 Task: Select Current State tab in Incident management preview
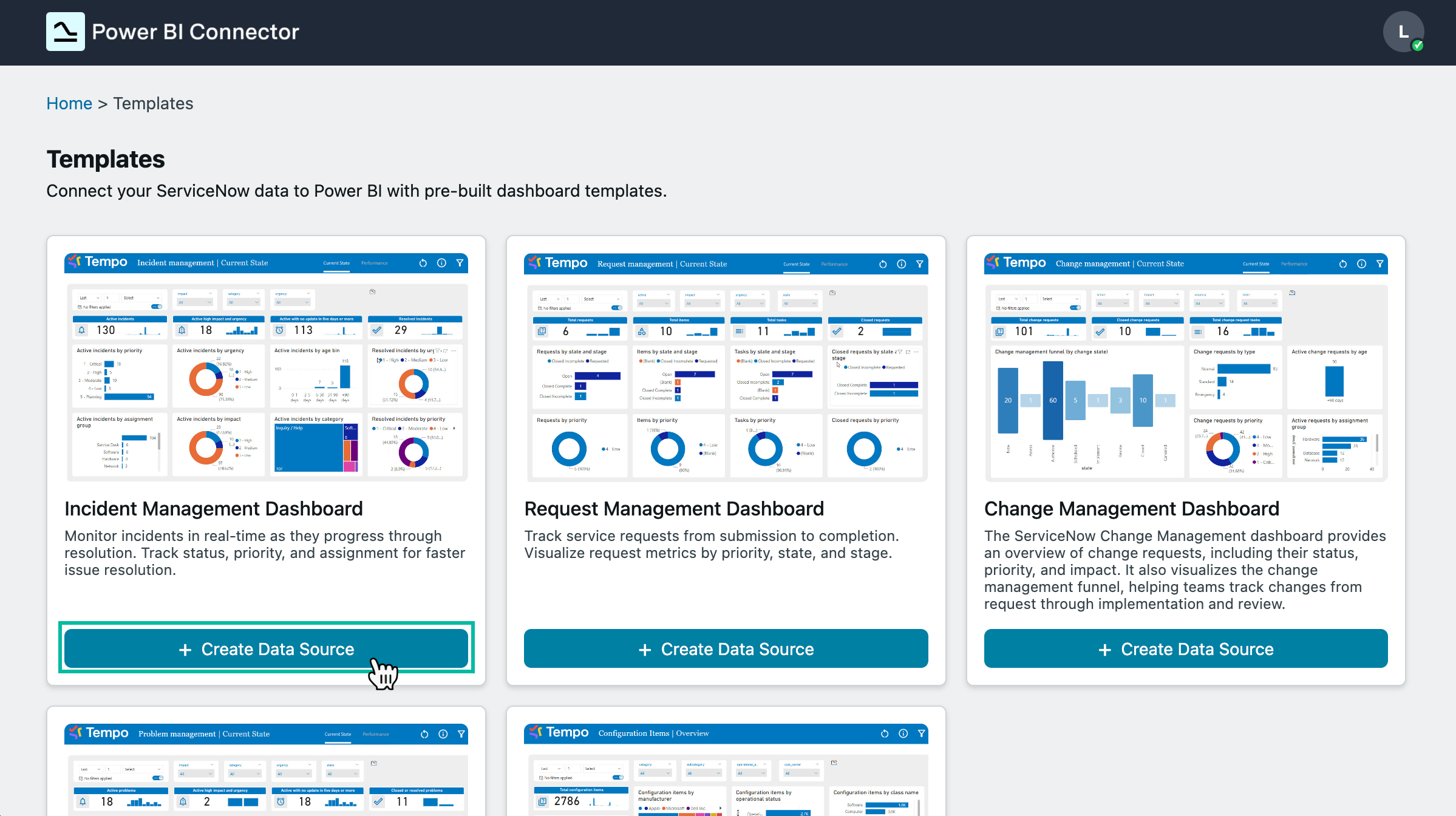(x=336, y=263)
